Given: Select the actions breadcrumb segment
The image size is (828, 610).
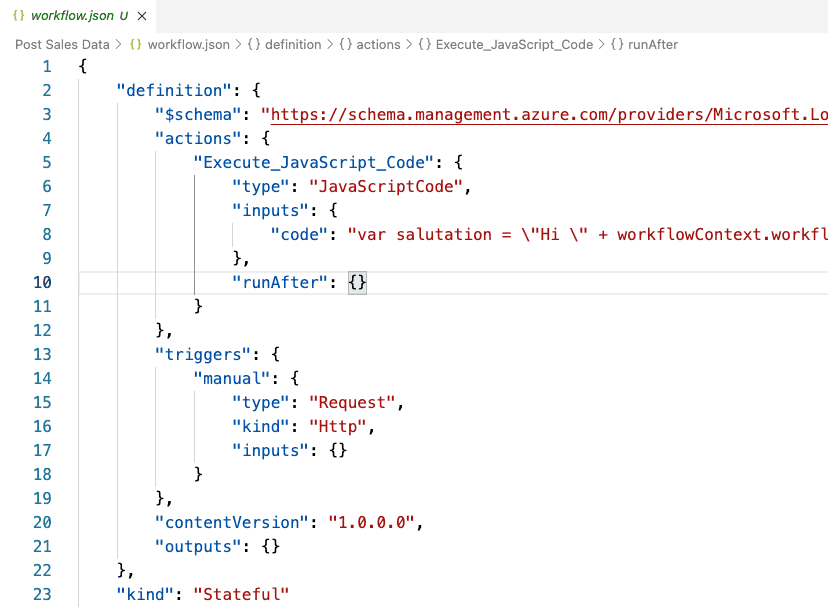Looking at the screenshot, I should pos(378,45).
